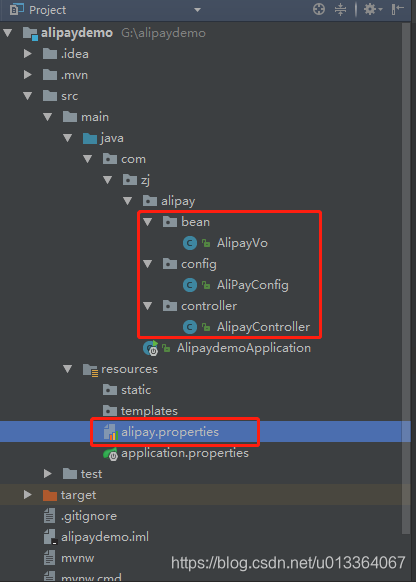416x582 pixels.
Task: Hide the Project tool window
Action: [397, 9]
